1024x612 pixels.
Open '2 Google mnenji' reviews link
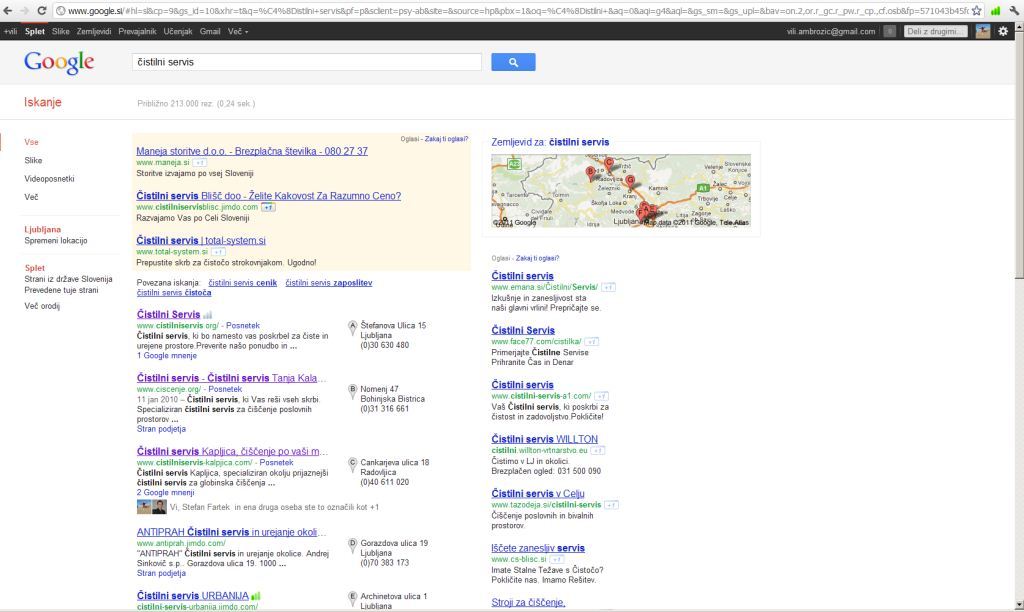point(165,492)
